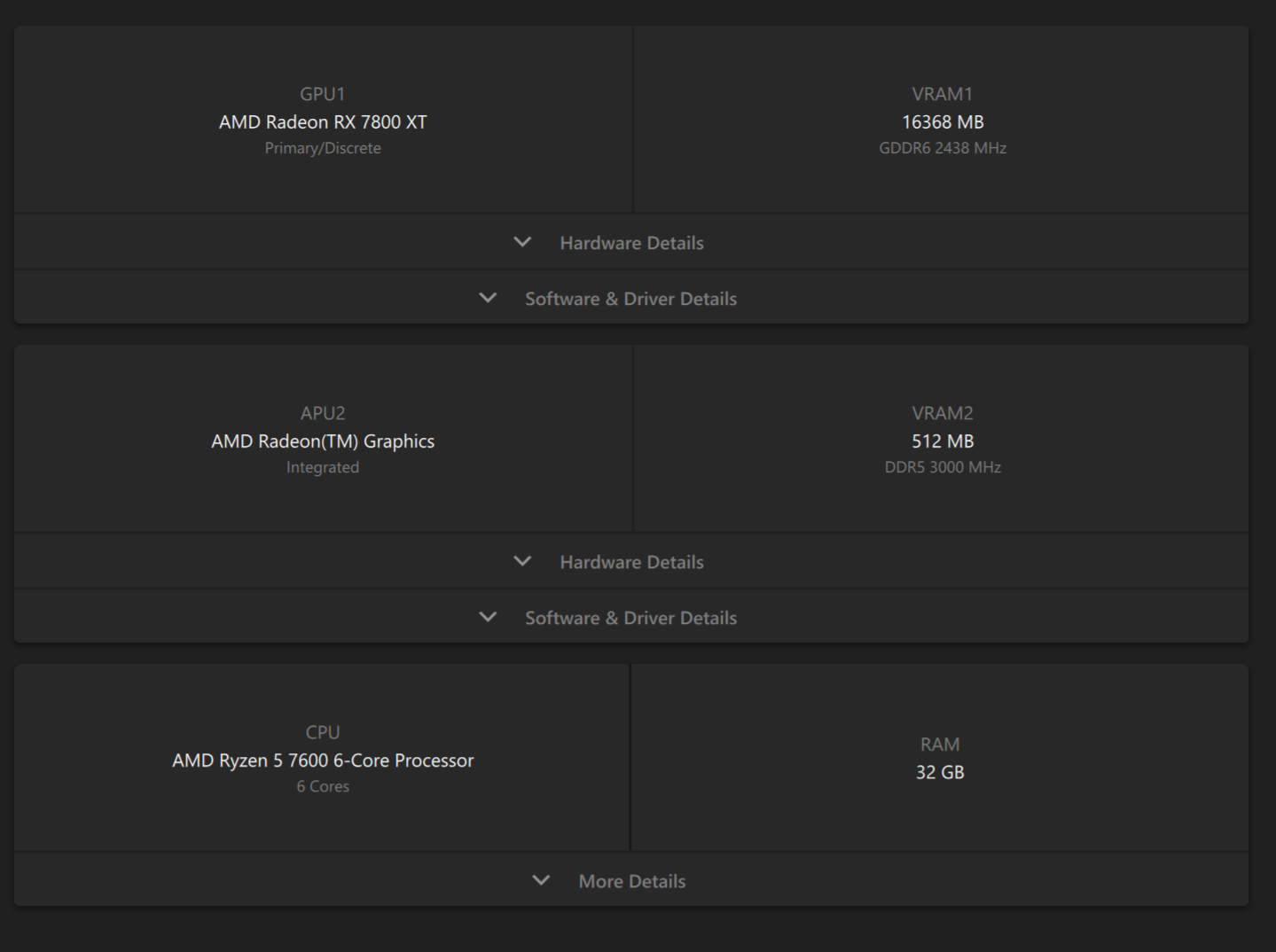Expand Hardware Details for the RX 7800 XT

[631, 242]
